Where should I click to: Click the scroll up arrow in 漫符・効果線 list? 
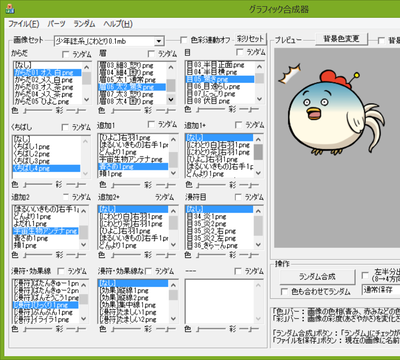84,285
